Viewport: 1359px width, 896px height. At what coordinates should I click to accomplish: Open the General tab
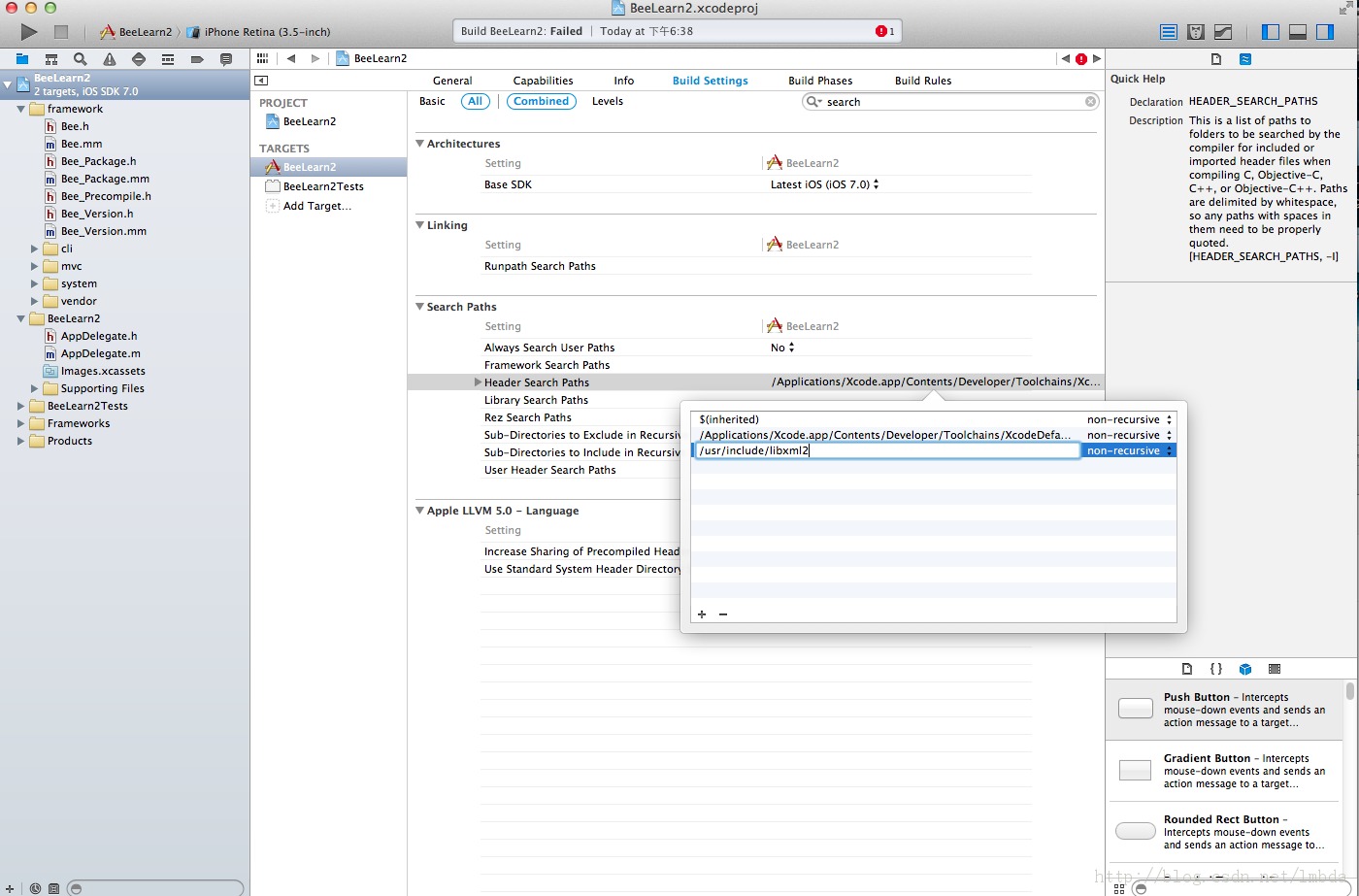tap(452, 81)
